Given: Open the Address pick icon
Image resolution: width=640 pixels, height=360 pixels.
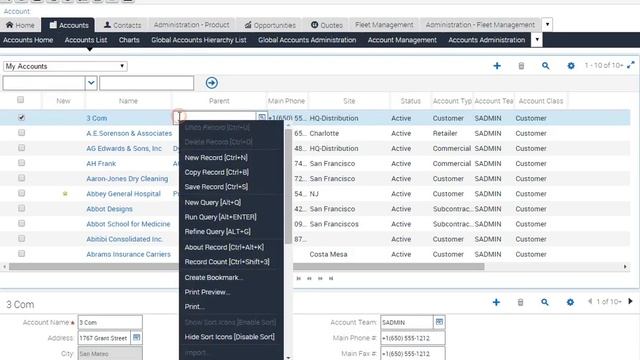Looking at the screenshot, I should coord(137,338).
